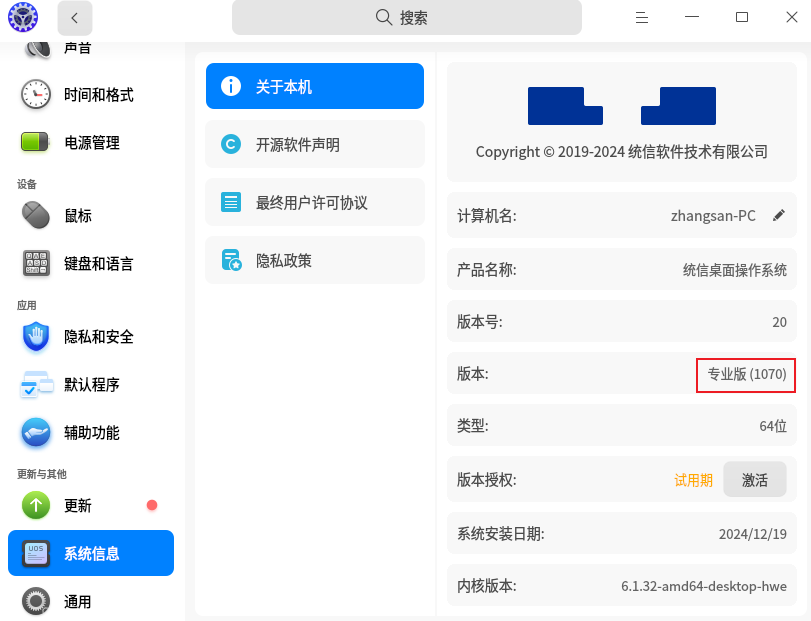This screenshot has height=621, width=811.
Task: Open the hamburger main menu
Action: [x=642, y=18]
